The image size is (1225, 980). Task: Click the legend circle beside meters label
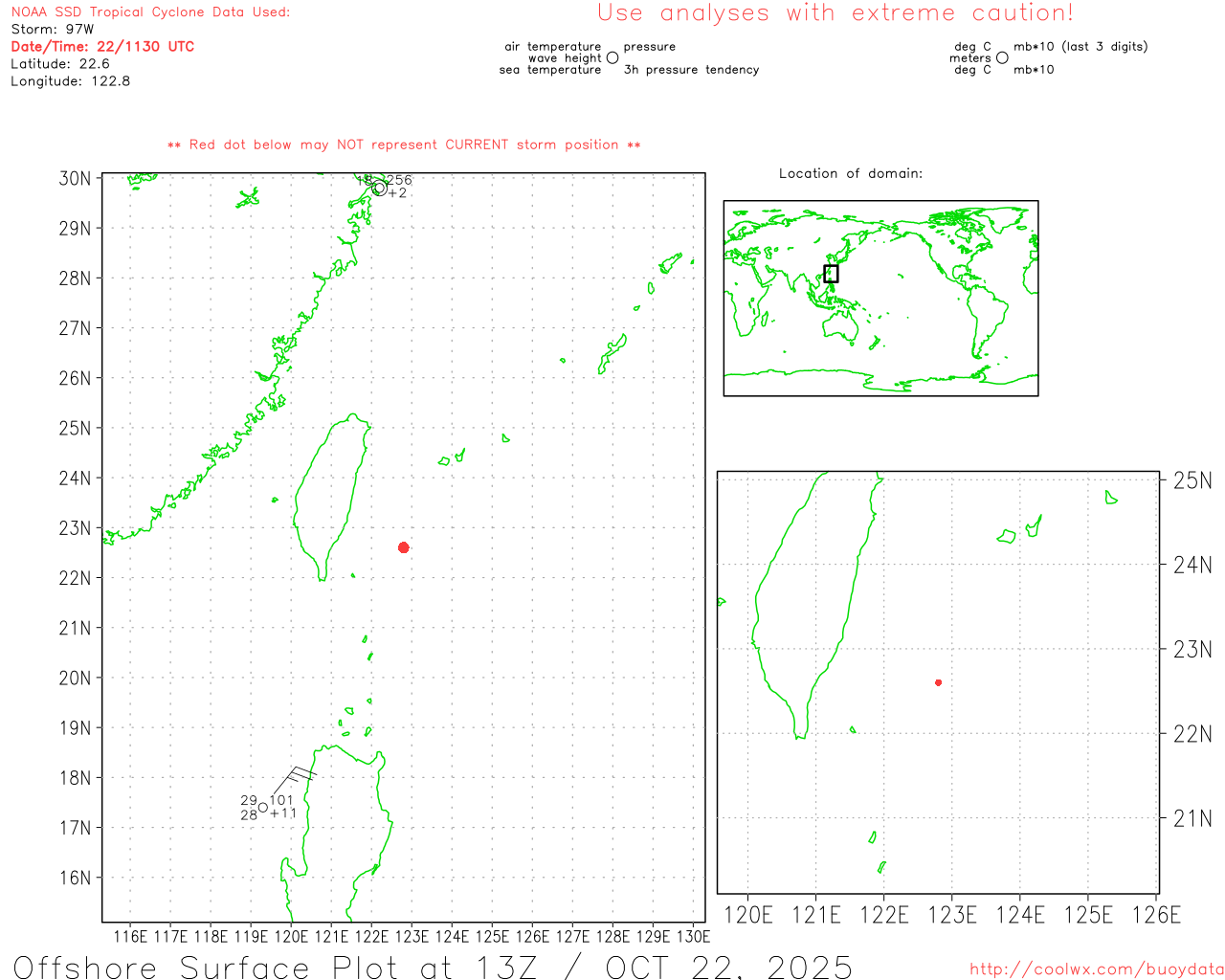[x=1002, y=58]
